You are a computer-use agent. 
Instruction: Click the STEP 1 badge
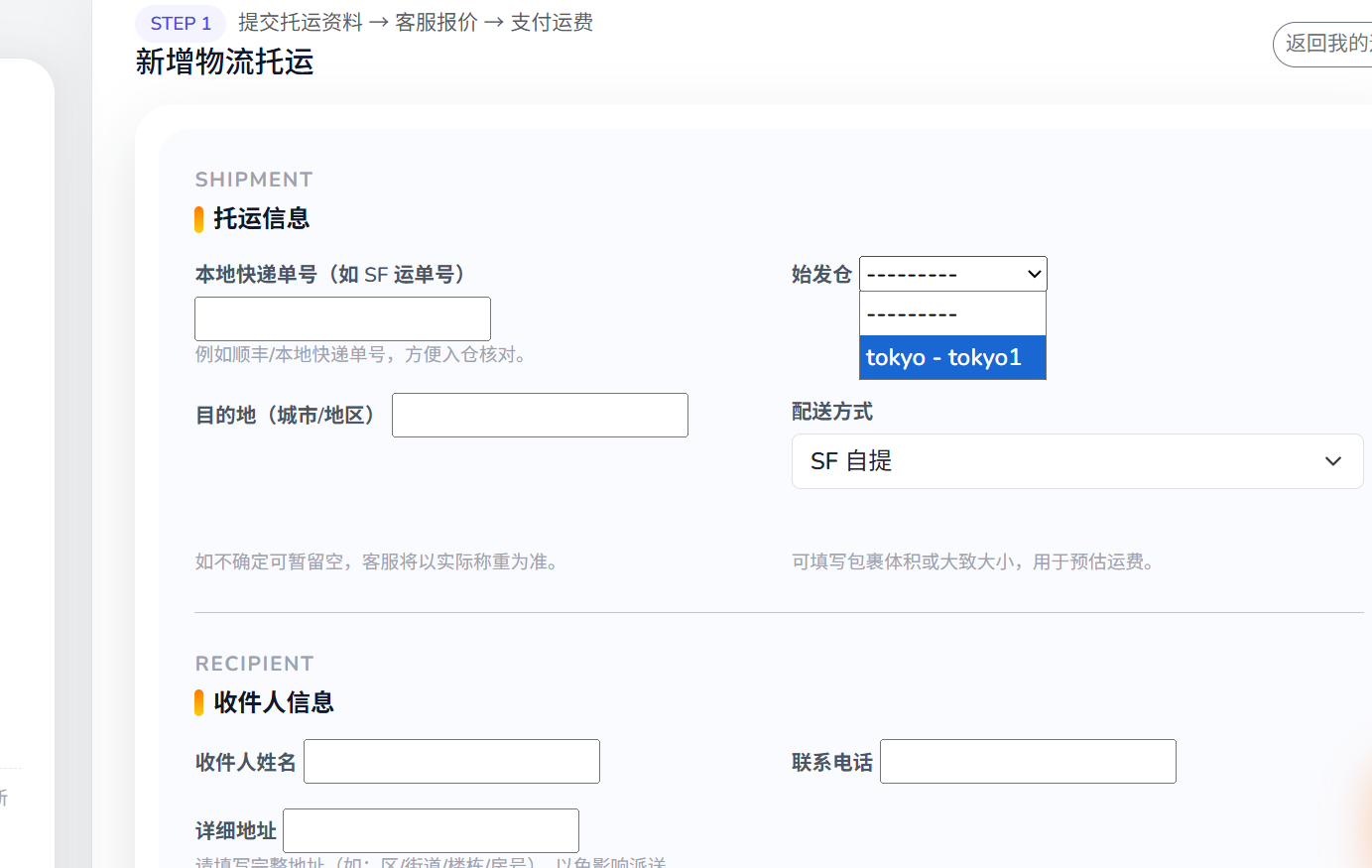180,22
